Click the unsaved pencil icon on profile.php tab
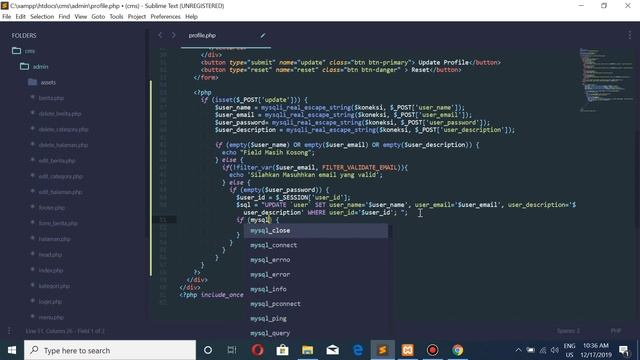Viewport: 640px width, 360px height. pyautogui.click(x=263, y=36)
